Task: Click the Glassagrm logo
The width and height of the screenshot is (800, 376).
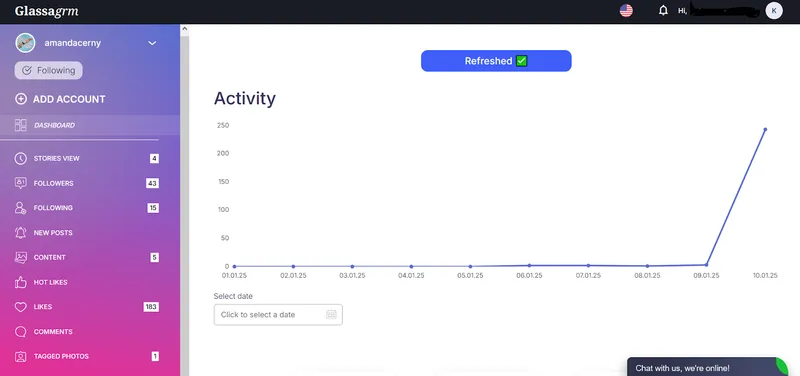Action: click(x=46, y=11)
